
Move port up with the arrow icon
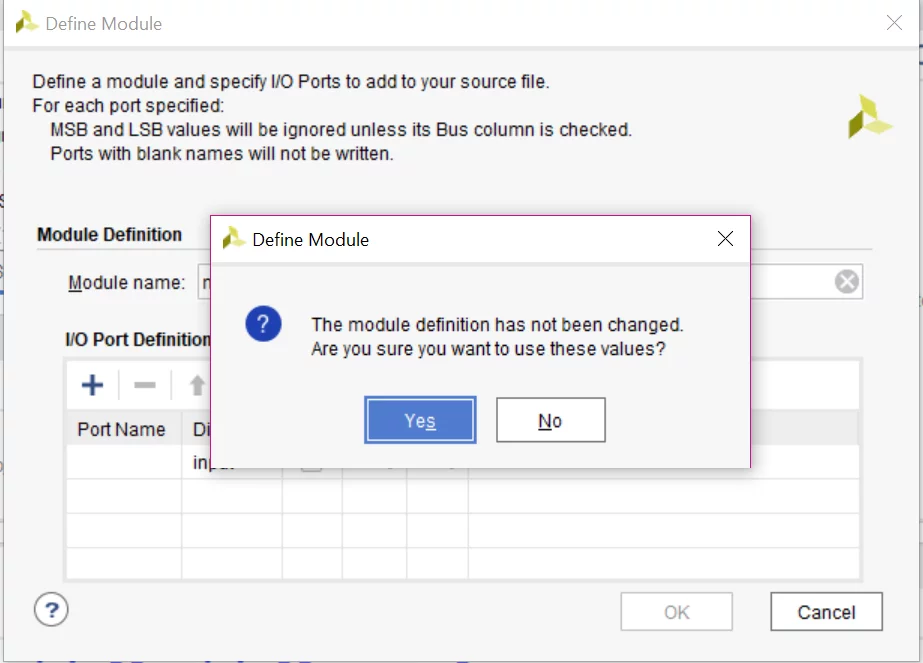197,385
